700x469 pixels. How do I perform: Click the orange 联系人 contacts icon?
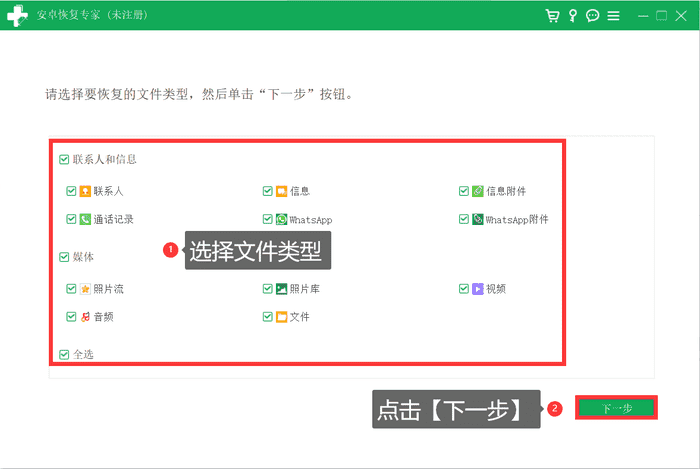pos(86,191)
